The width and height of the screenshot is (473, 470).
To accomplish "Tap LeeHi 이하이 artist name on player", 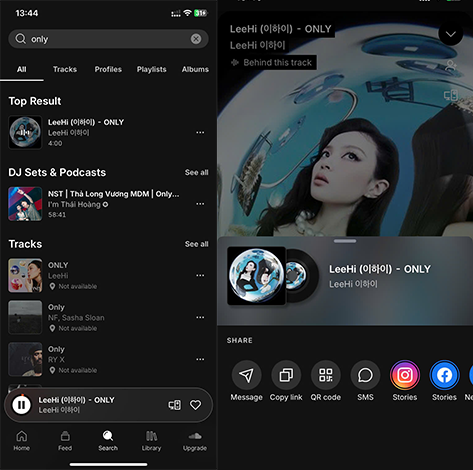I will 257,45.
